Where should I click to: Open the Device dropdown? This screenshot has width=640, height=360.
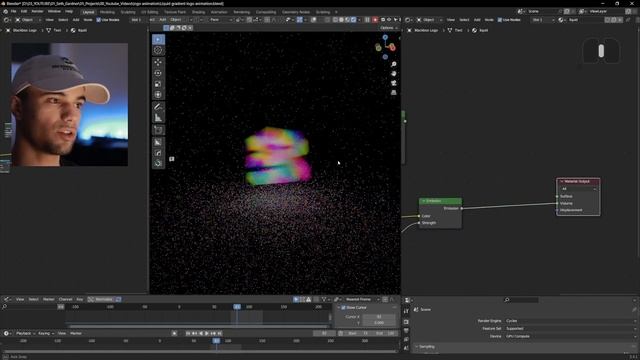571,337
